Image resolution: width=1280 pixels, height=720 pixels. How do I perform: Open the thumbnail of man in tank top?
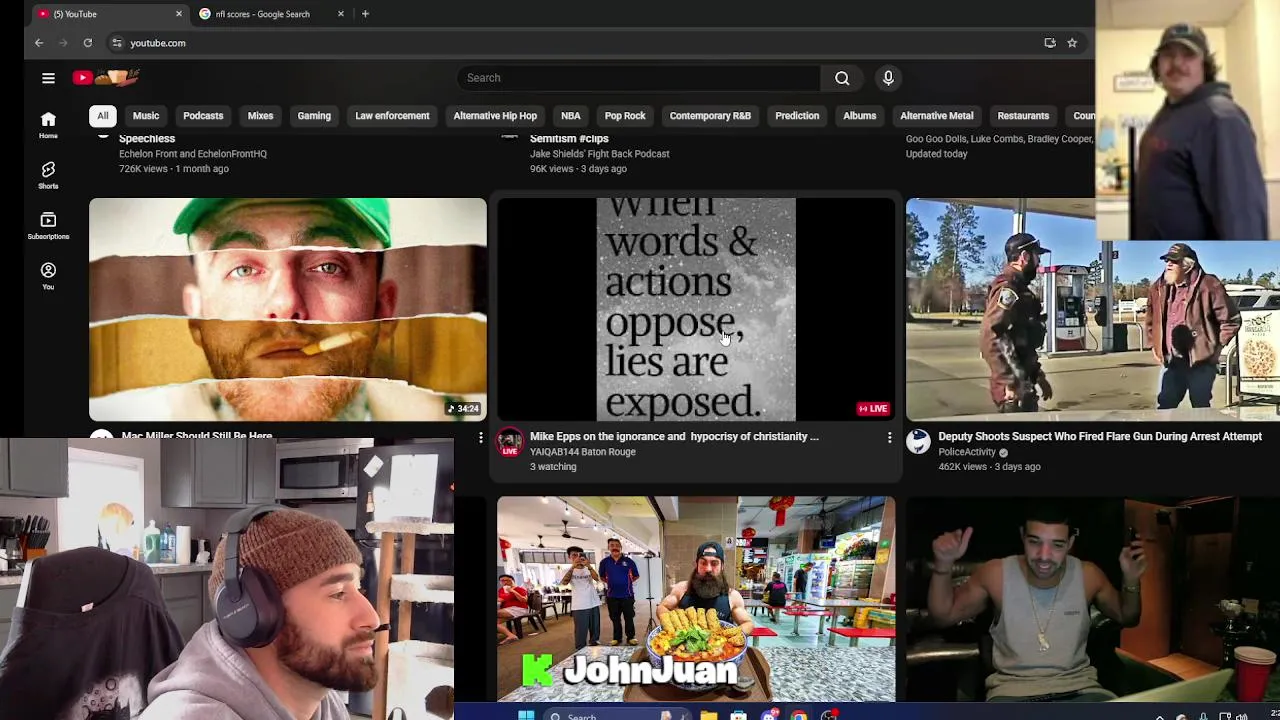coord(1092,599)
